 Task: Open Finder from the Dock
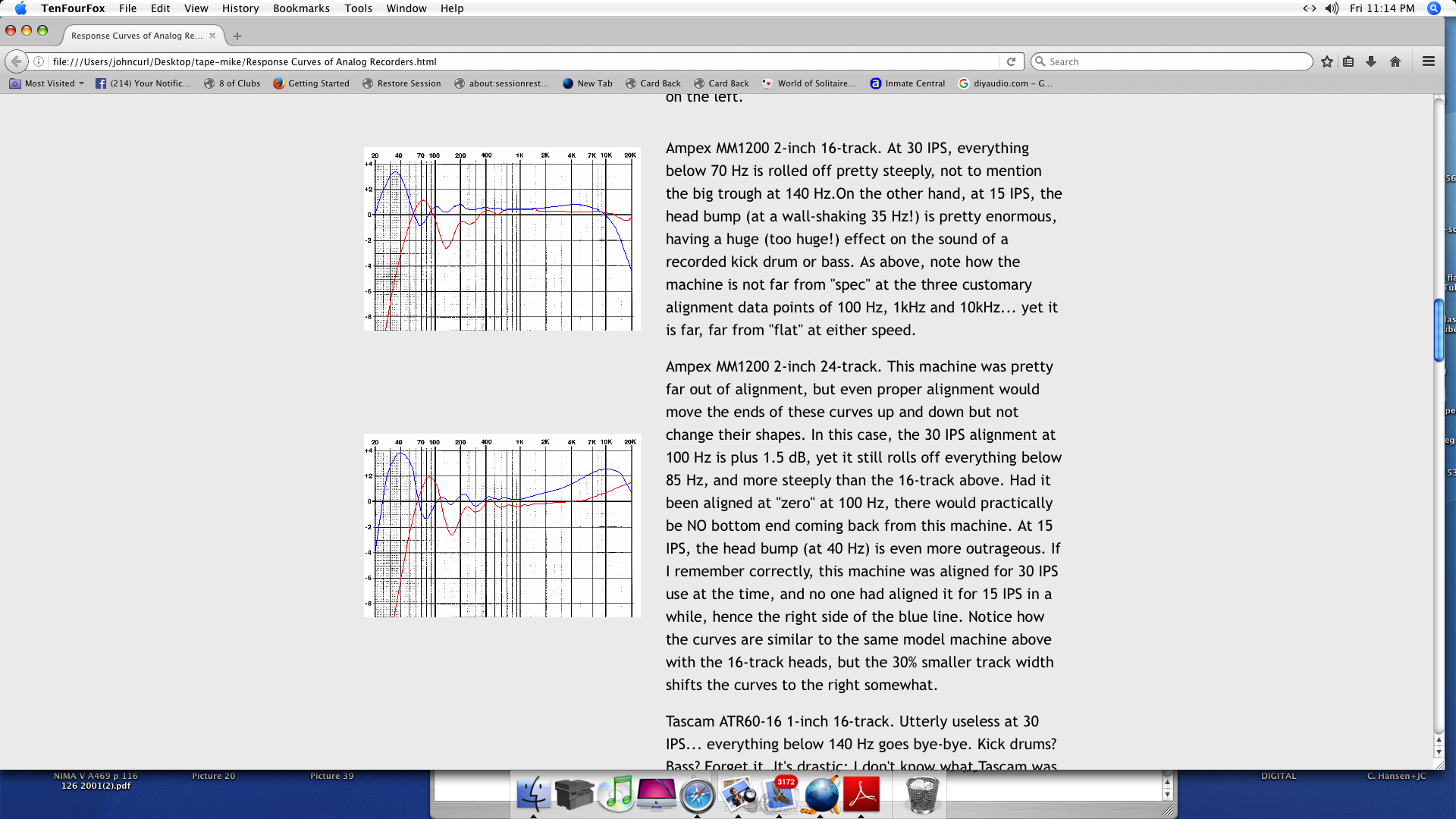coord(534,794)
